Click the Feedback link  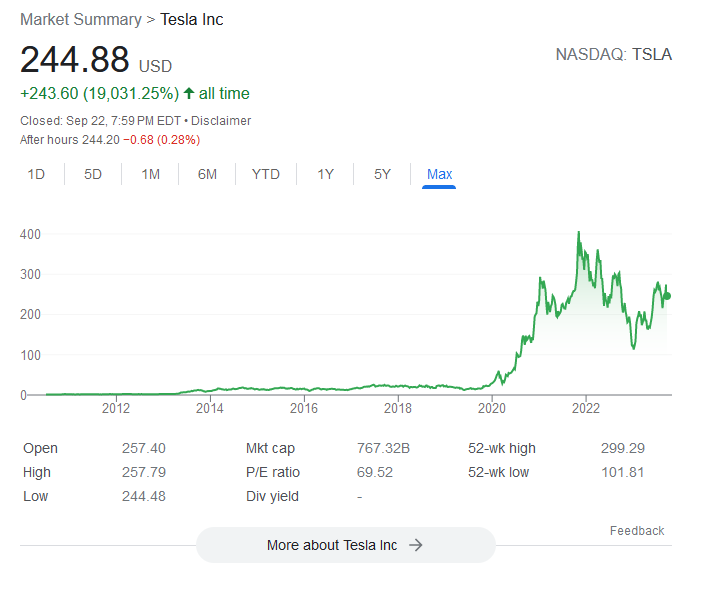coord(637,531)
